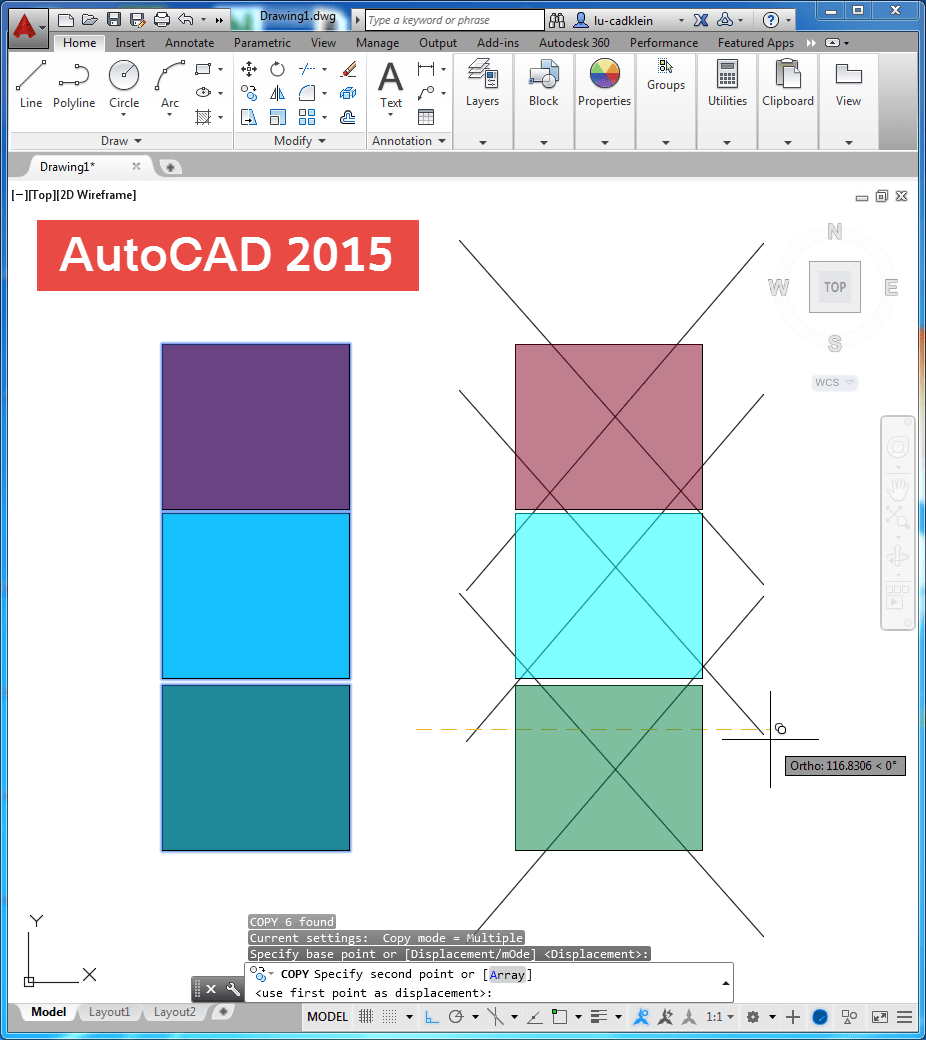Image resolution: width=926 pixels, height=1040 pixels.
Task: Toggle snap mode in status bar
Action: (390, 1016)
